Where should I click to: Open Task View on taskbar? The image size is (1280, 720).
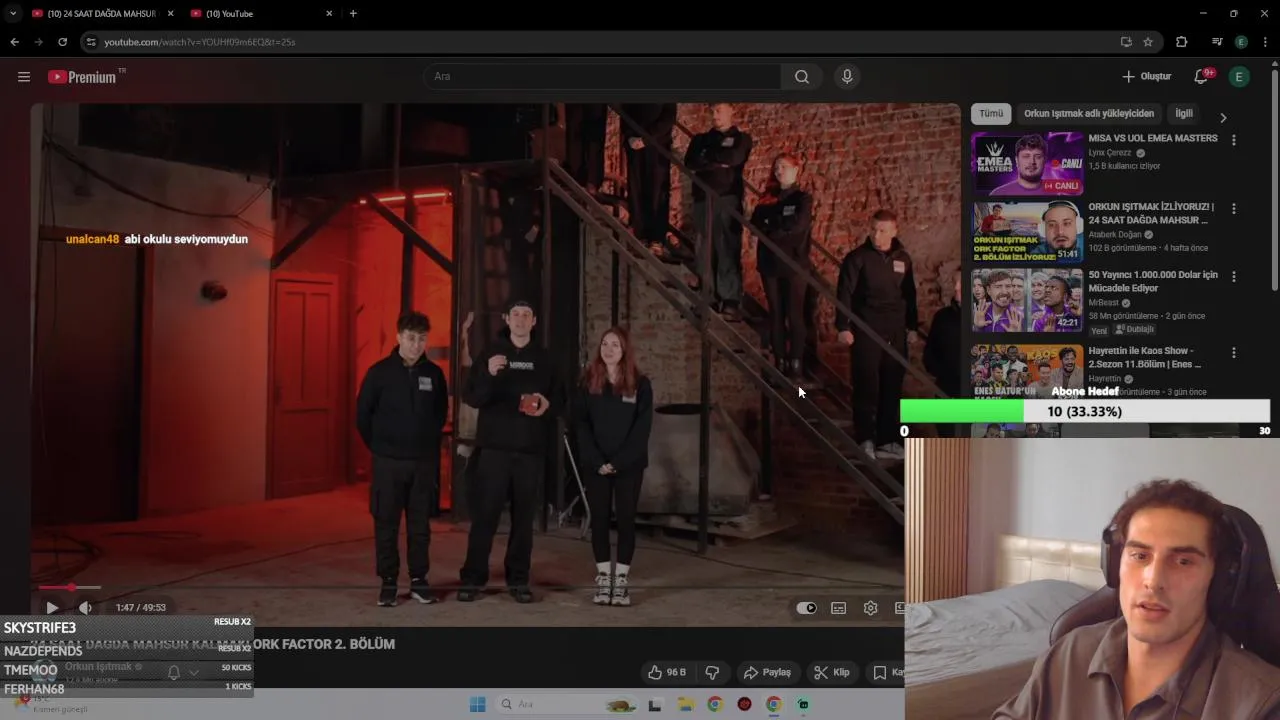(x=655, y=704)
